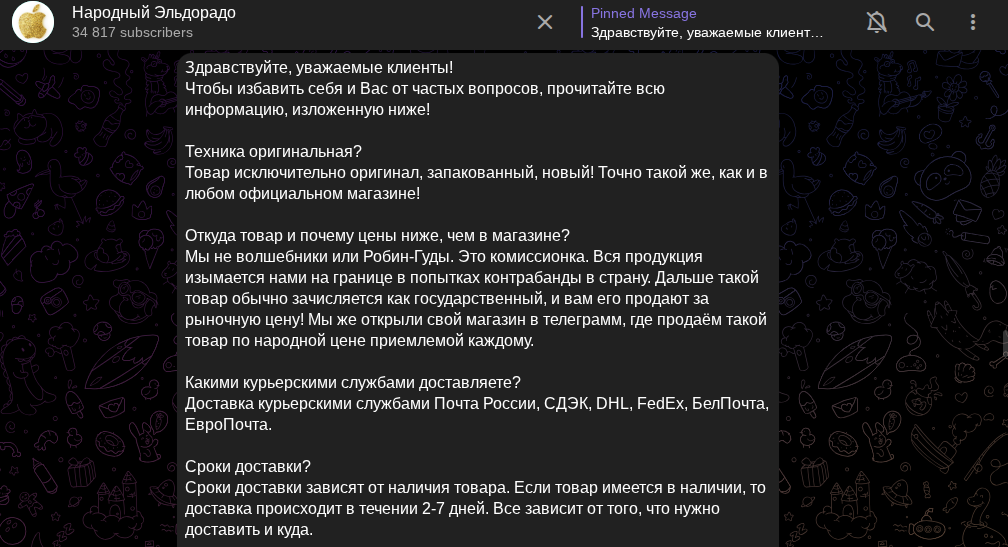Screen dimensions: 1008x547
Task: Dismiss the pinned message with X
Action: click(x=545, y=22)
